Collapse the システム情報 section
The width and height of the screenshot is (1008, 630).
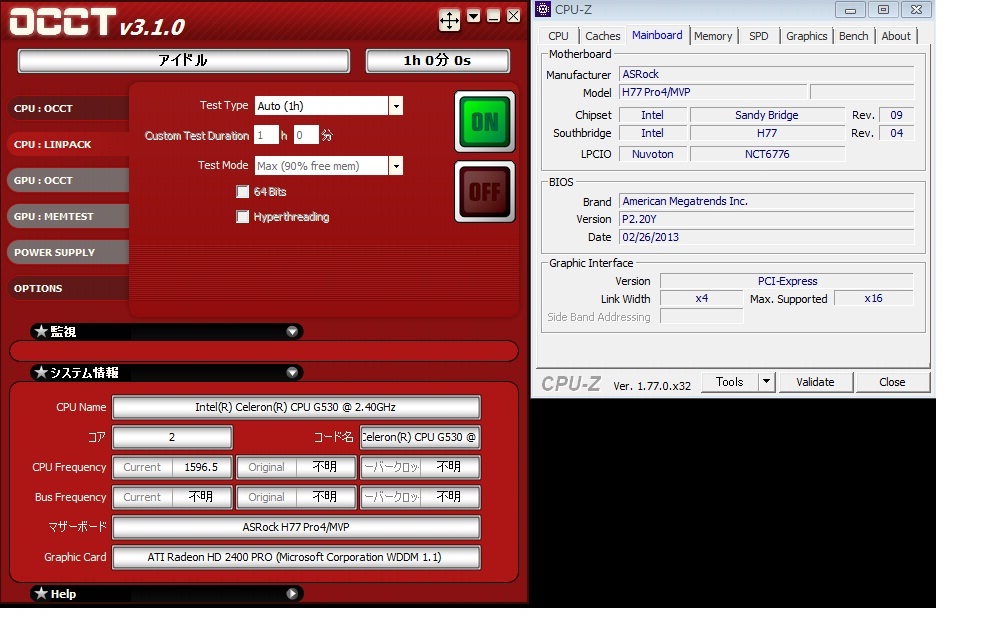point(292,372)
